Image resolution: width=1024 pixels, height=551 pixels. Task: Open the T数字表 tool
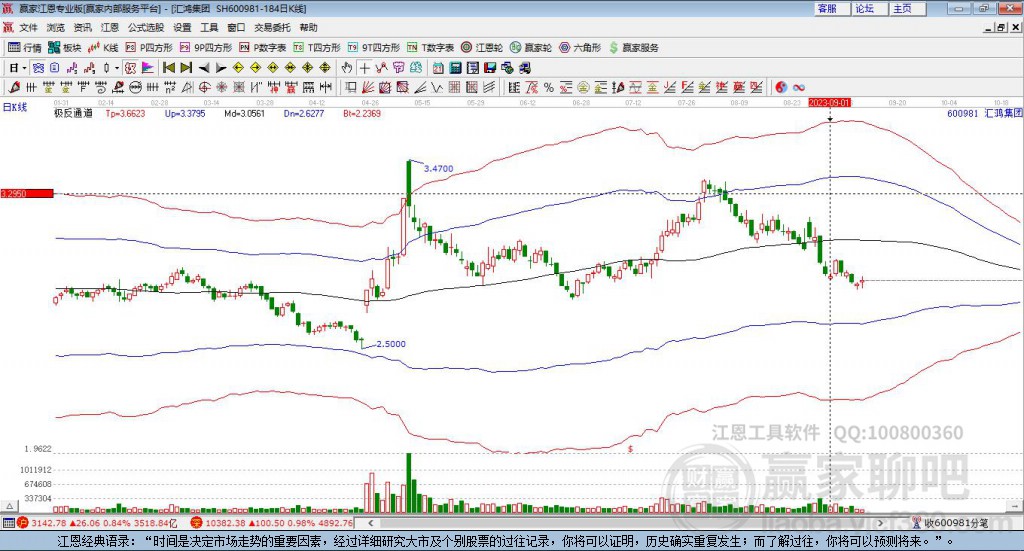coord(430,48)
